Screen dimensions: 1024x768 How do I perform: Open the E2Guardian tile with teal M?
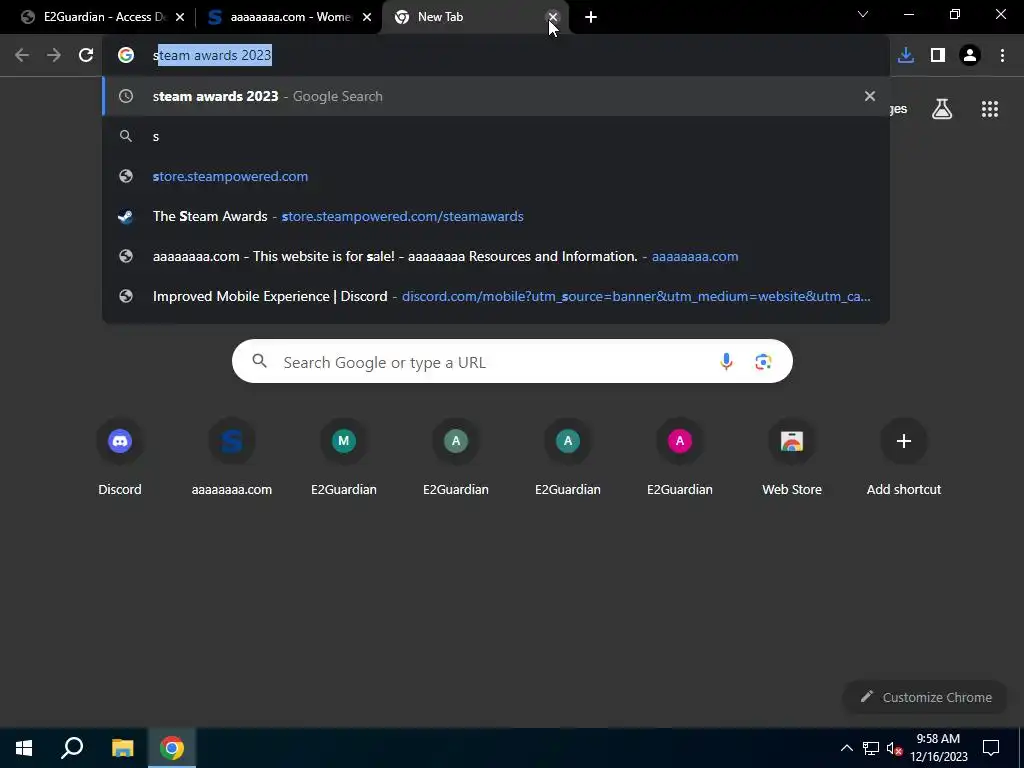[344, 456]
